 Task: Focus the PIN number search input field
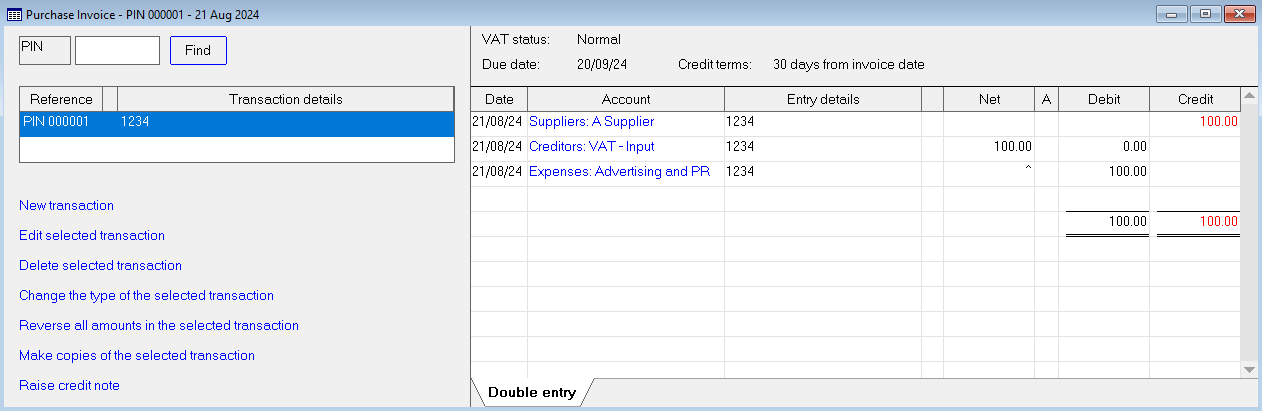pos(117,50)
